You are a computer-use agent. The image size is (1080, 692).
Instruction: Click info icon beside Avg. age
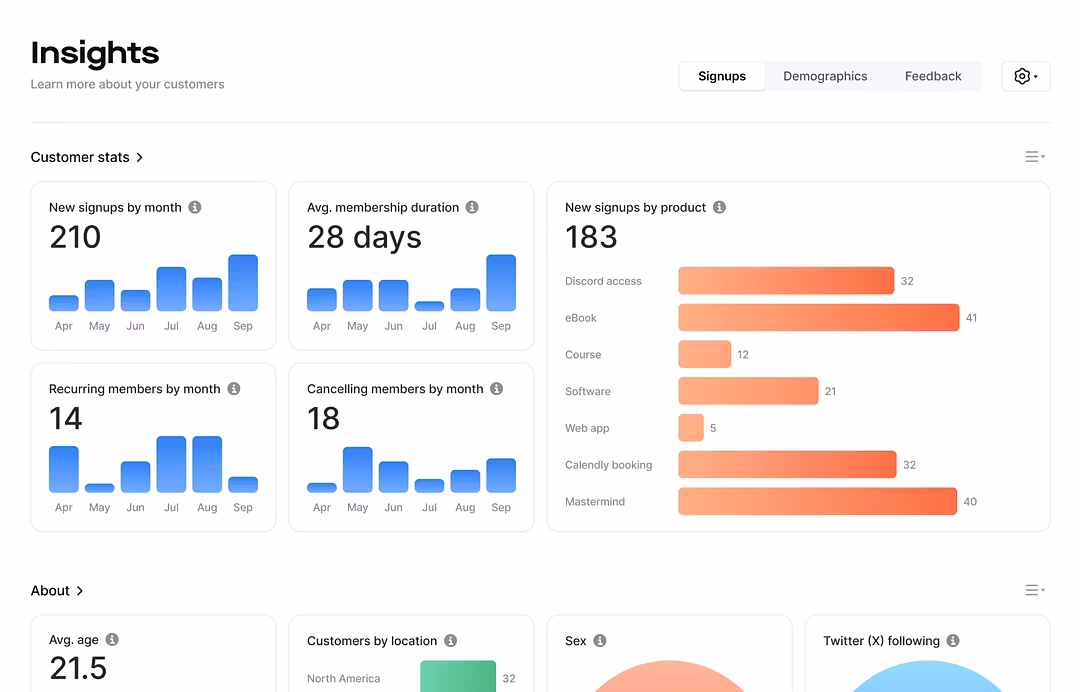(112, 640)
